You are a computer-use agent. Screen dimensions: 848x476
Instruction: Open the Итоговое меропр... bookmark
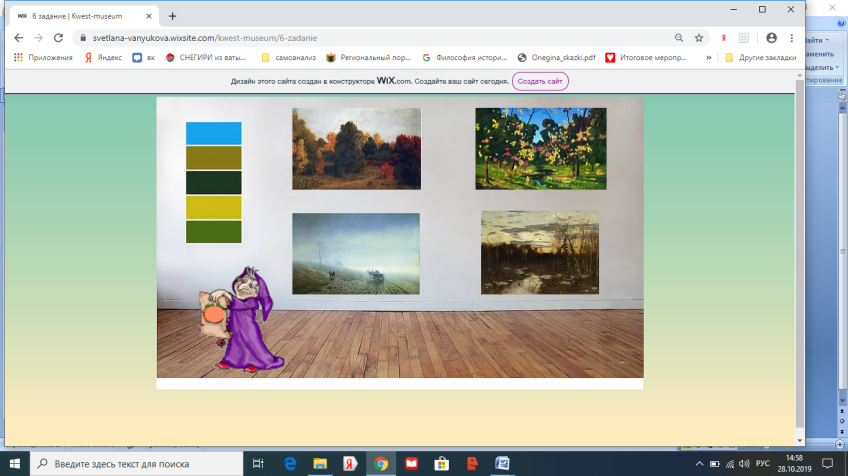646,57
